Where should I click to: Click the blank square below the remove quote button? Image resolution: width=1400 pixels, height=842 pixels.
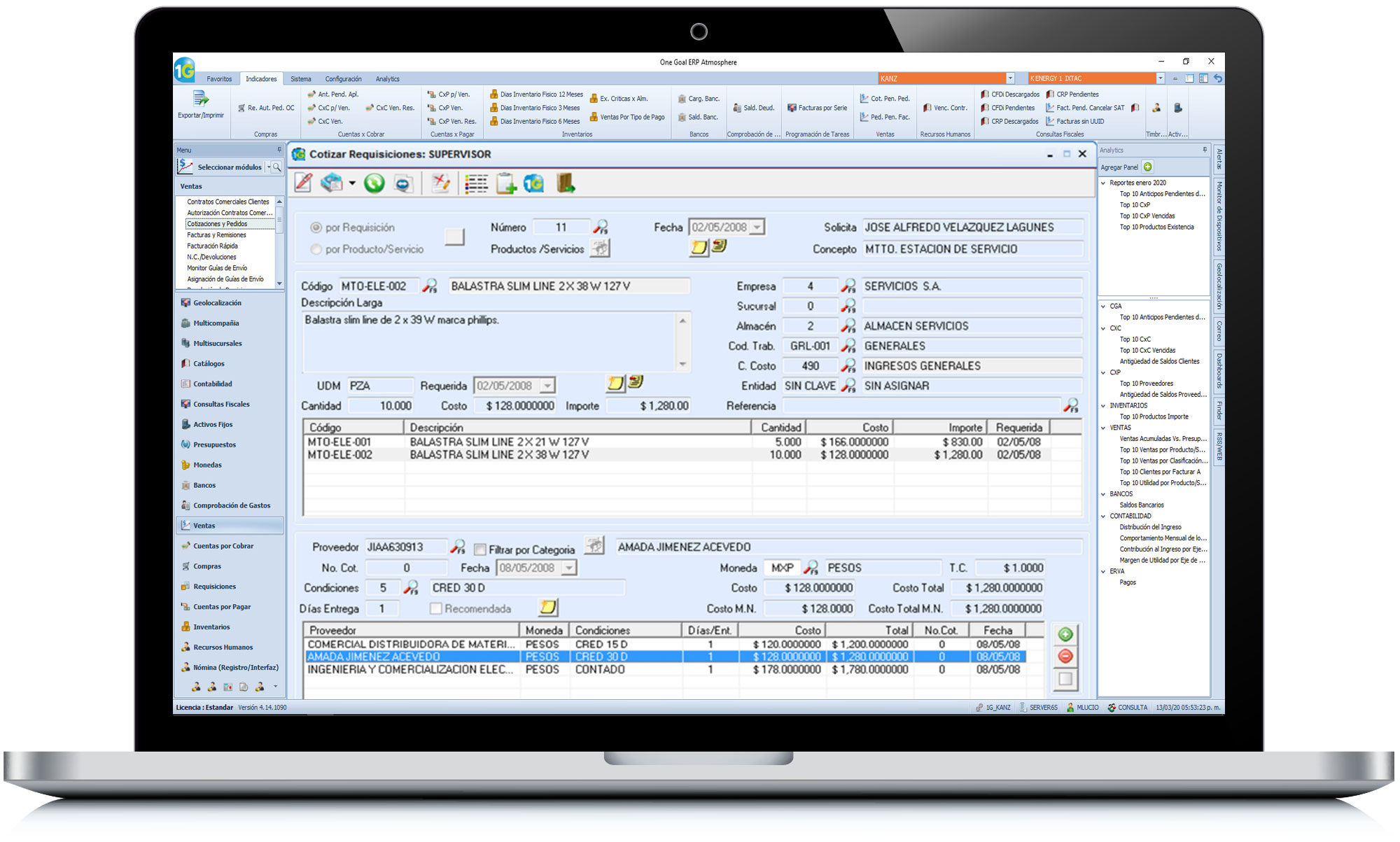(1065, 678)
